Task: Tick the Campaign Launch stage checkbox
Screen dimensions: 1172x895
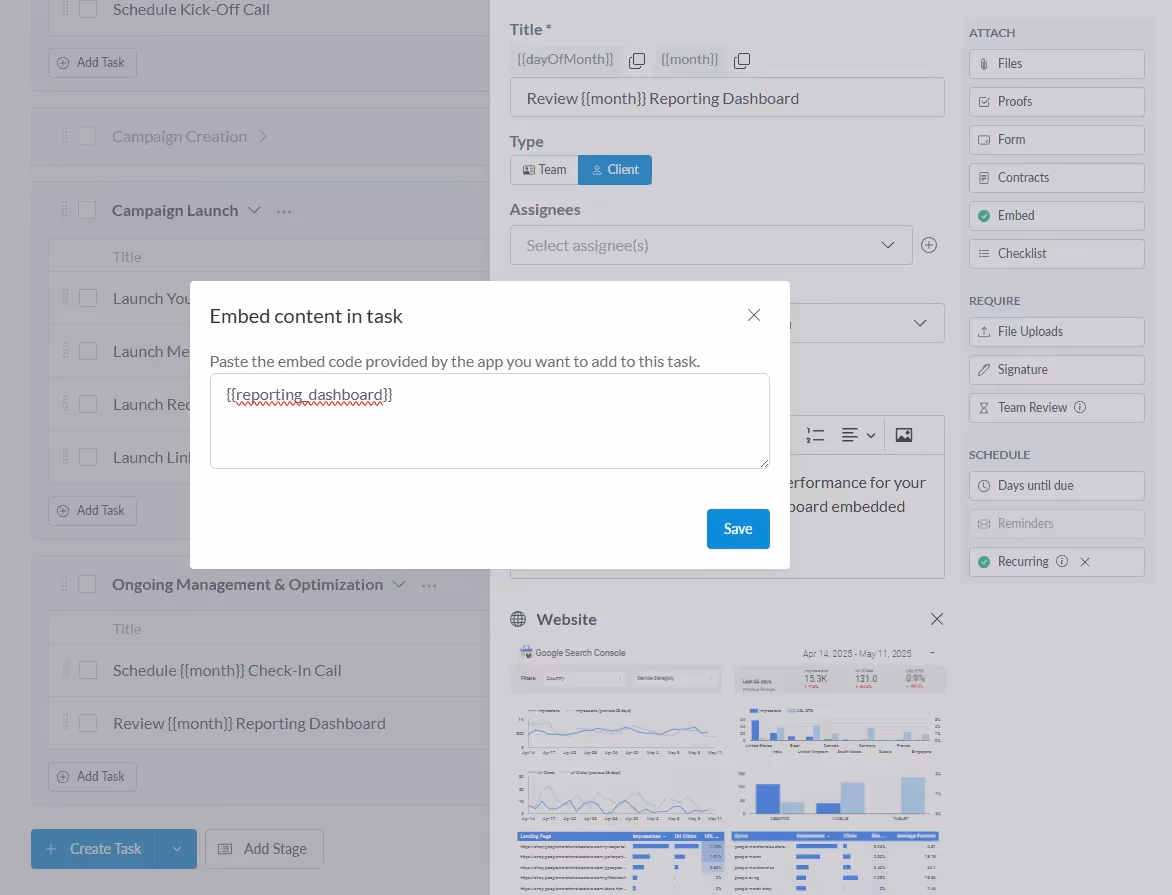Action: point(87,210)
